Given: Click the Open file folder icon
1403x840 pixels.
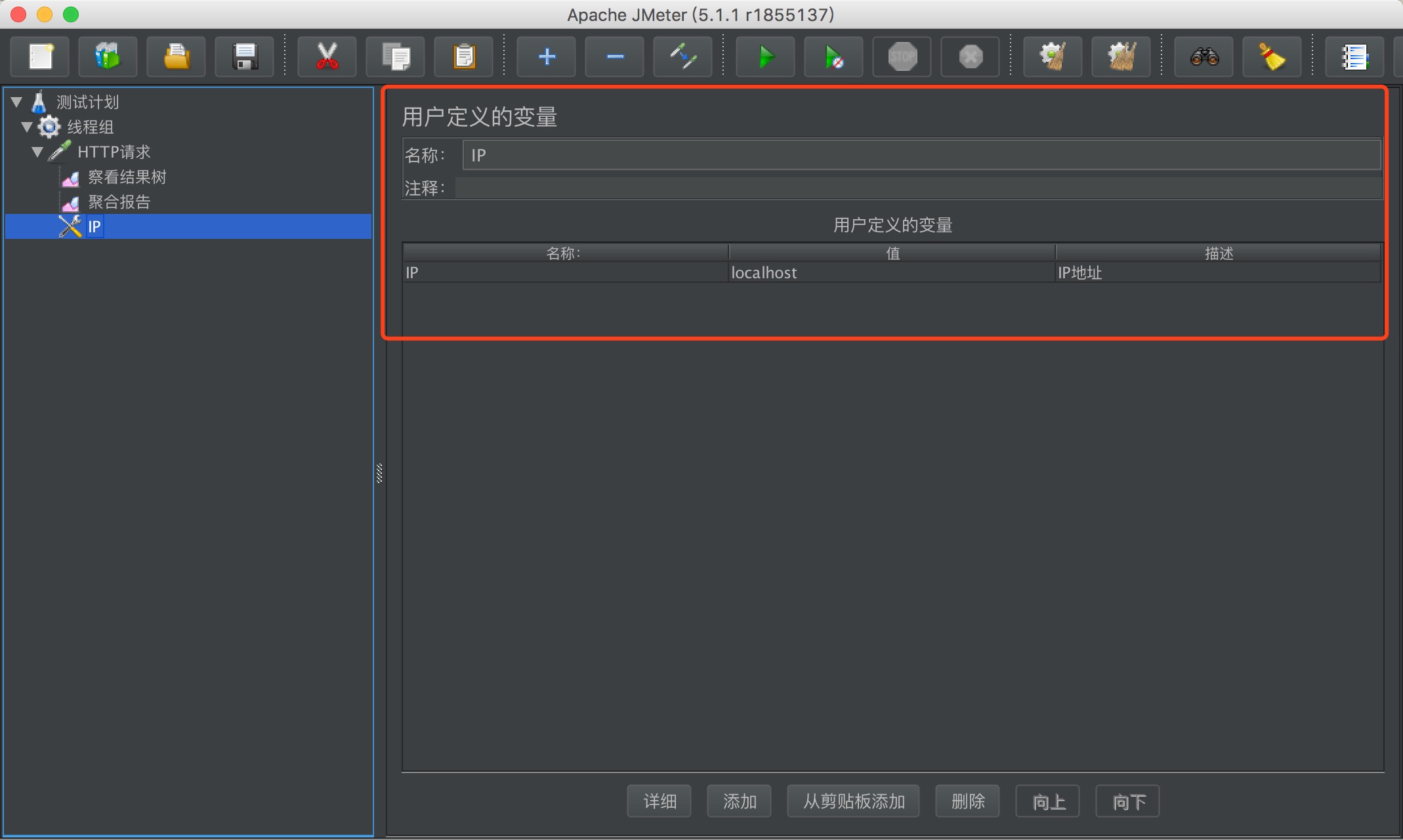Looking at the screenshot, I should pos(177,56).
